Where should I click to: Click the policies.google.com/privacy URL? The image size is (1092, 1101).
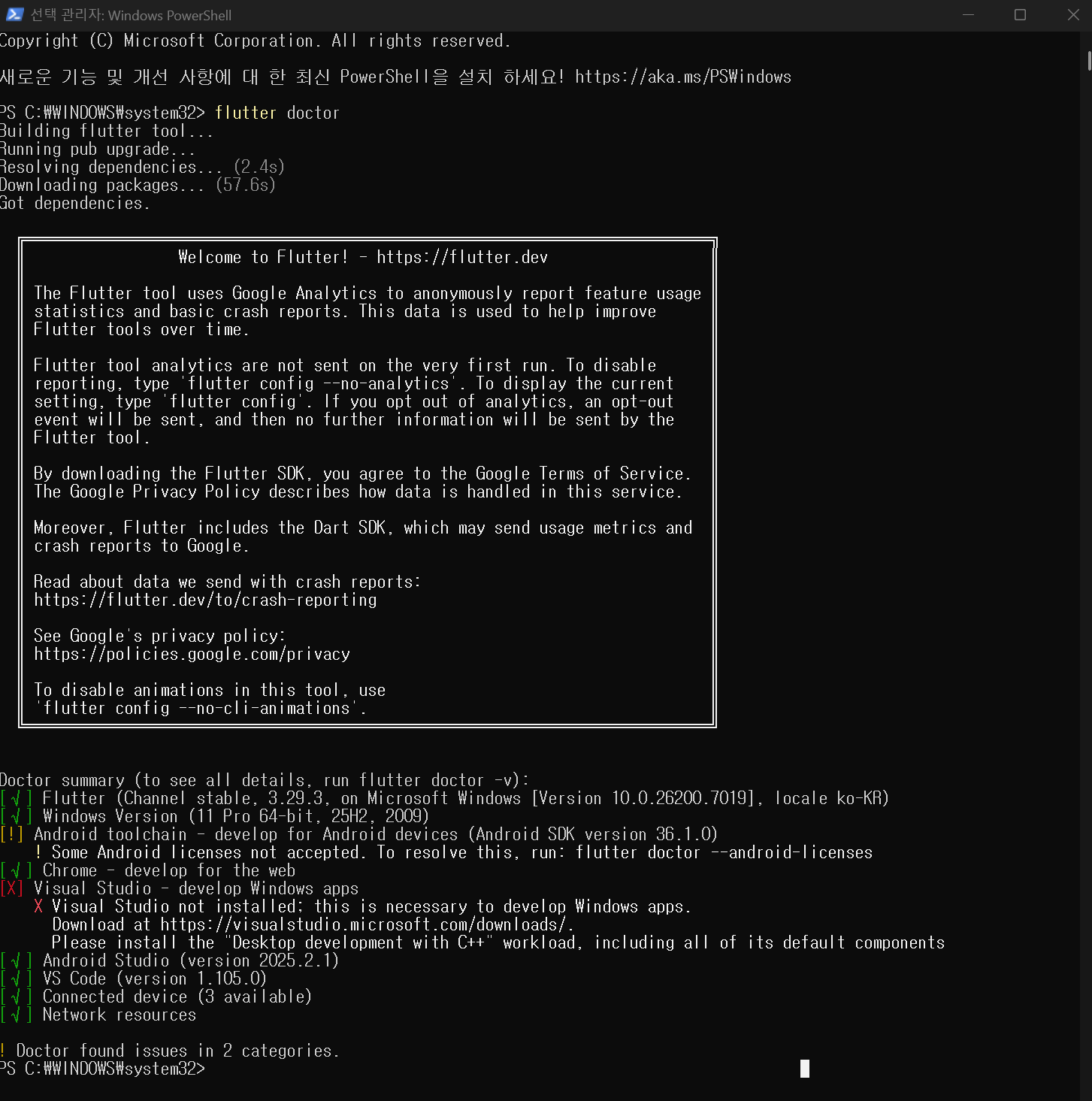point(192,654)
